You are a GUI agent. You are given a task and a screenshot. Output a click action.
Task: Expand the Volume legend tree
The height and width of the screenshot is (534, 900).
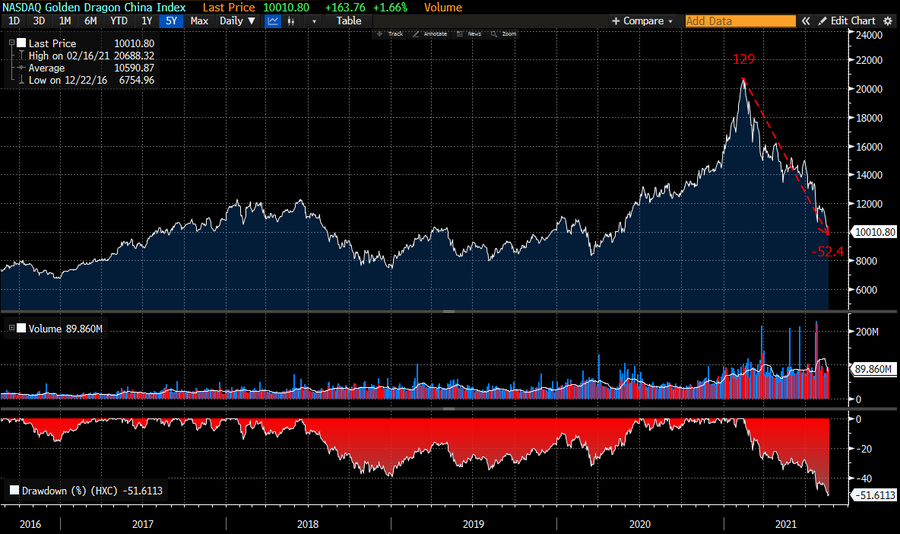tap(11, 327)
